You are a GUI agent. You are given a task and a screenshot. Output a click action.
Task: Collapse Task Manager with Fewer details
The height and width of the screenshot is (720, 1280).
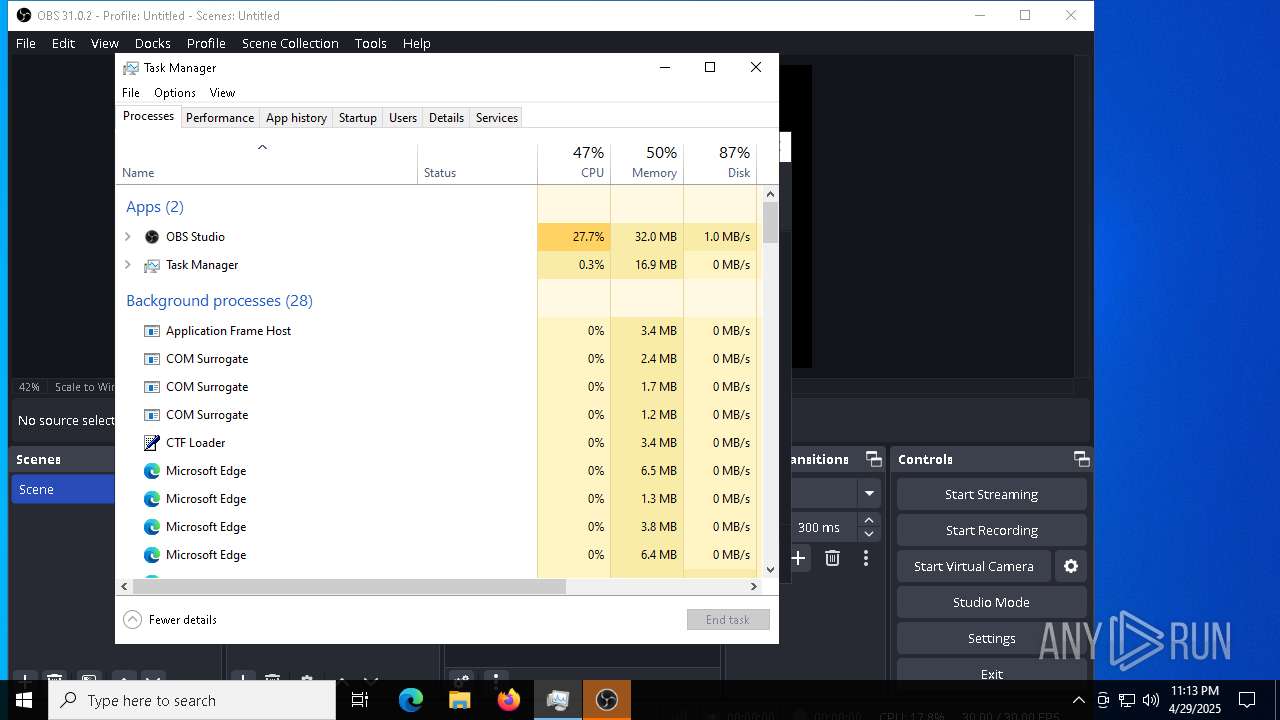(x=170, y=619)
